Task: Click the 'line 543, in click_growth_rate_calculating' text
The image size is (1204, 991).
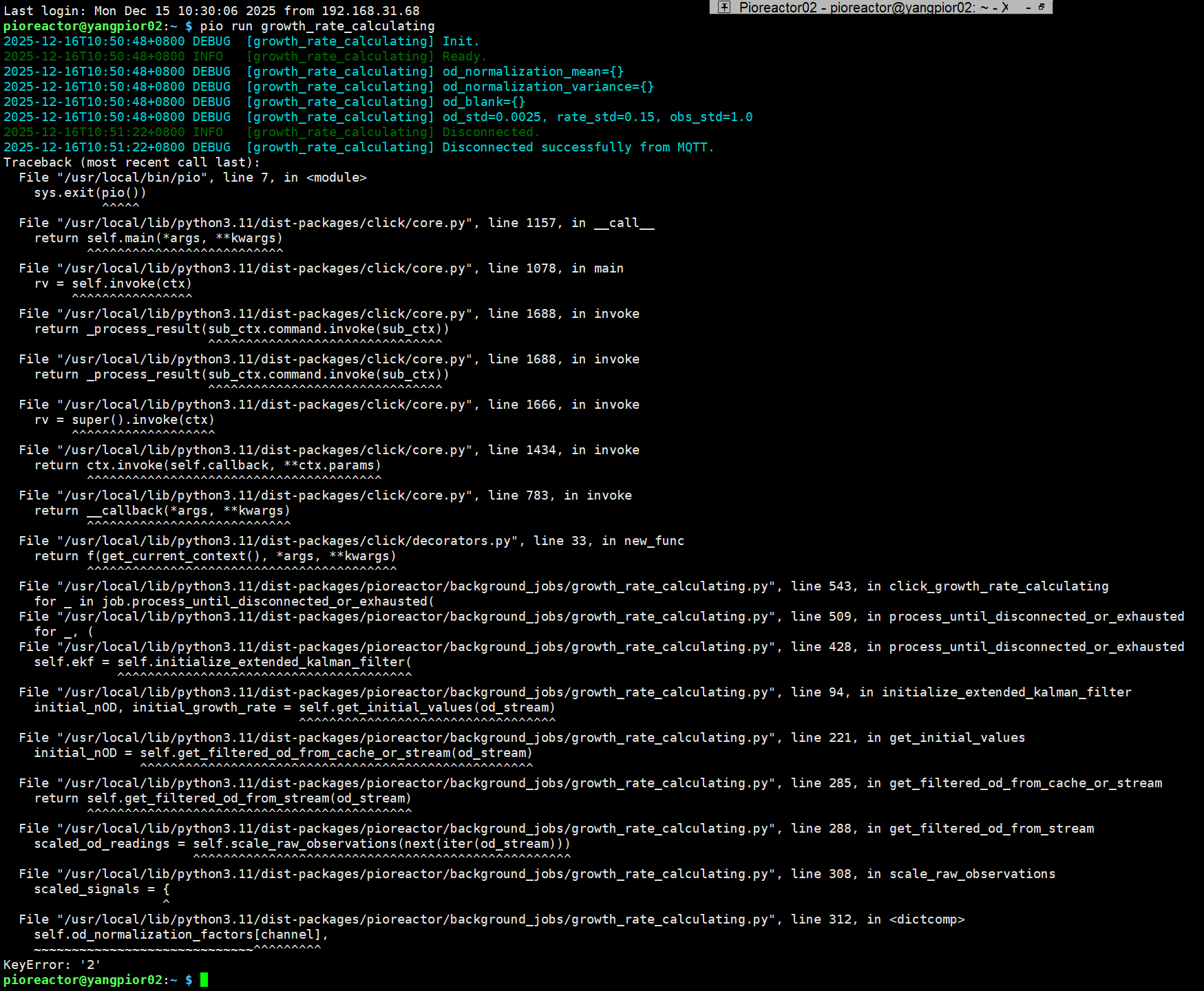Action: coord(949,586)
